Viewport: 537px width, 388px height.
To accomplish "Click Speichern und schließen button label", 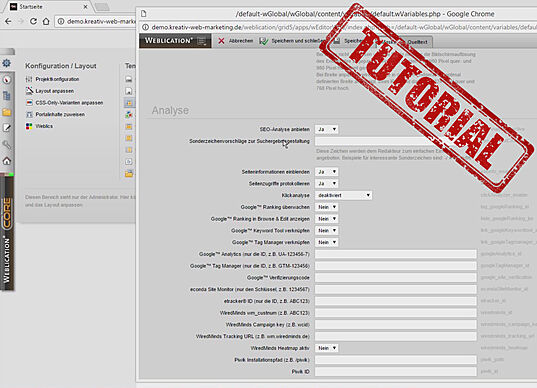I will (x=297, y=41).
